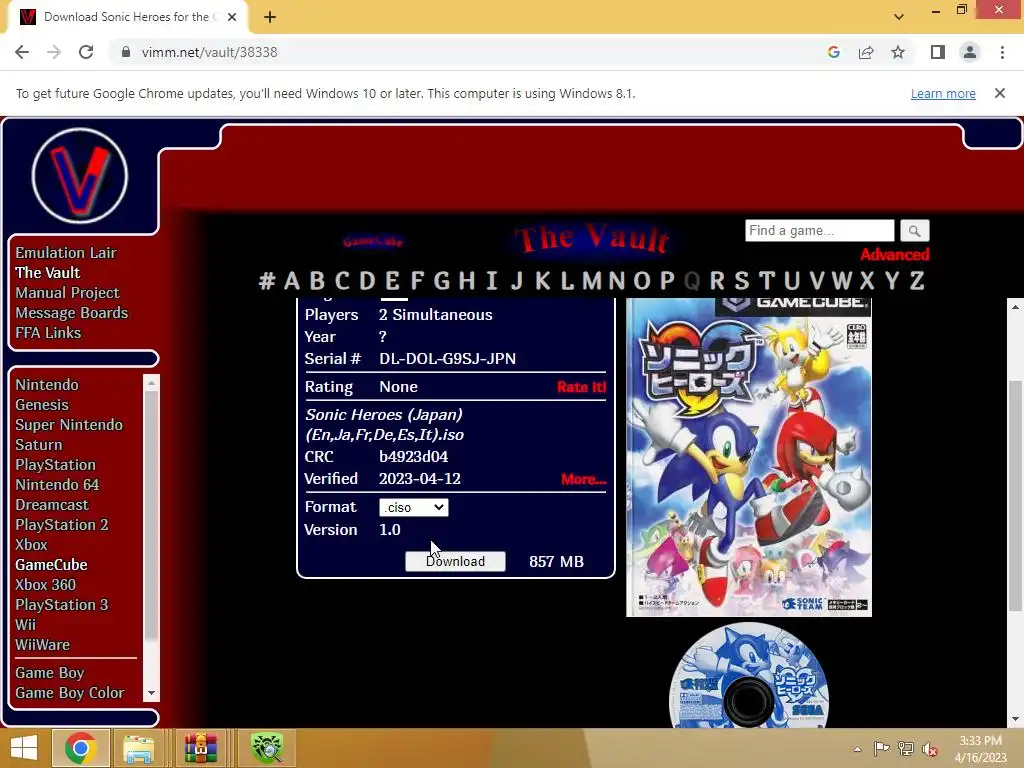Select GameCube in the systems list

click(52, 565)
